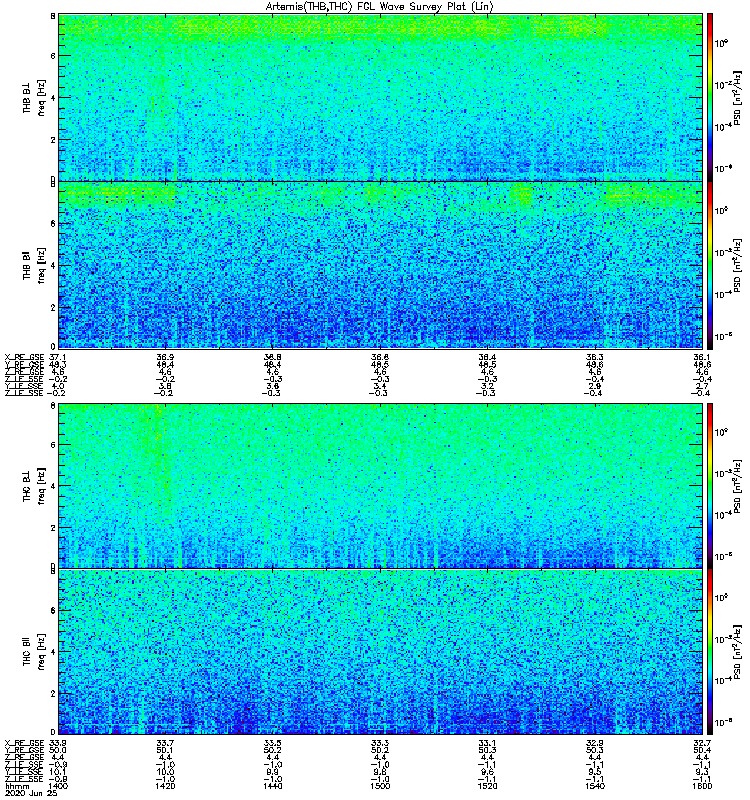This screenshot has height=800, width=750.
Task: Click the THC B-parallel spectrogram panel
Action: click(x=380, y=652)
